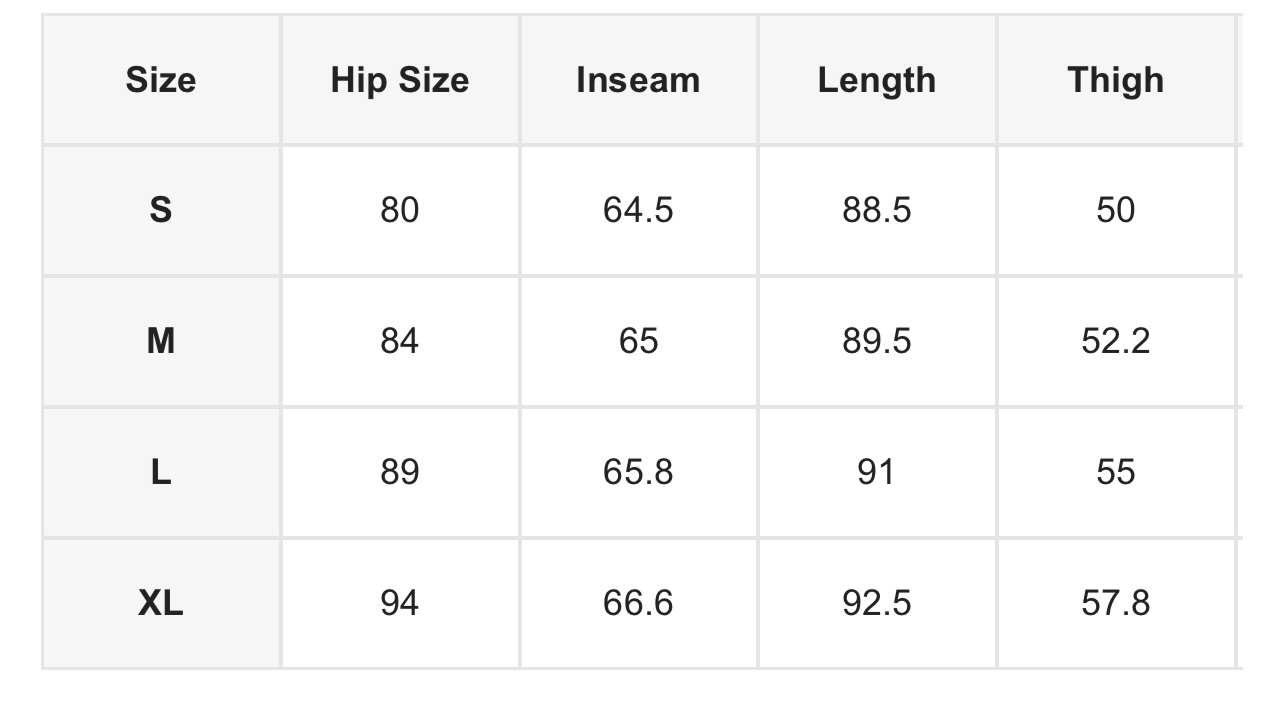Select the S size row label

(161, 210)
